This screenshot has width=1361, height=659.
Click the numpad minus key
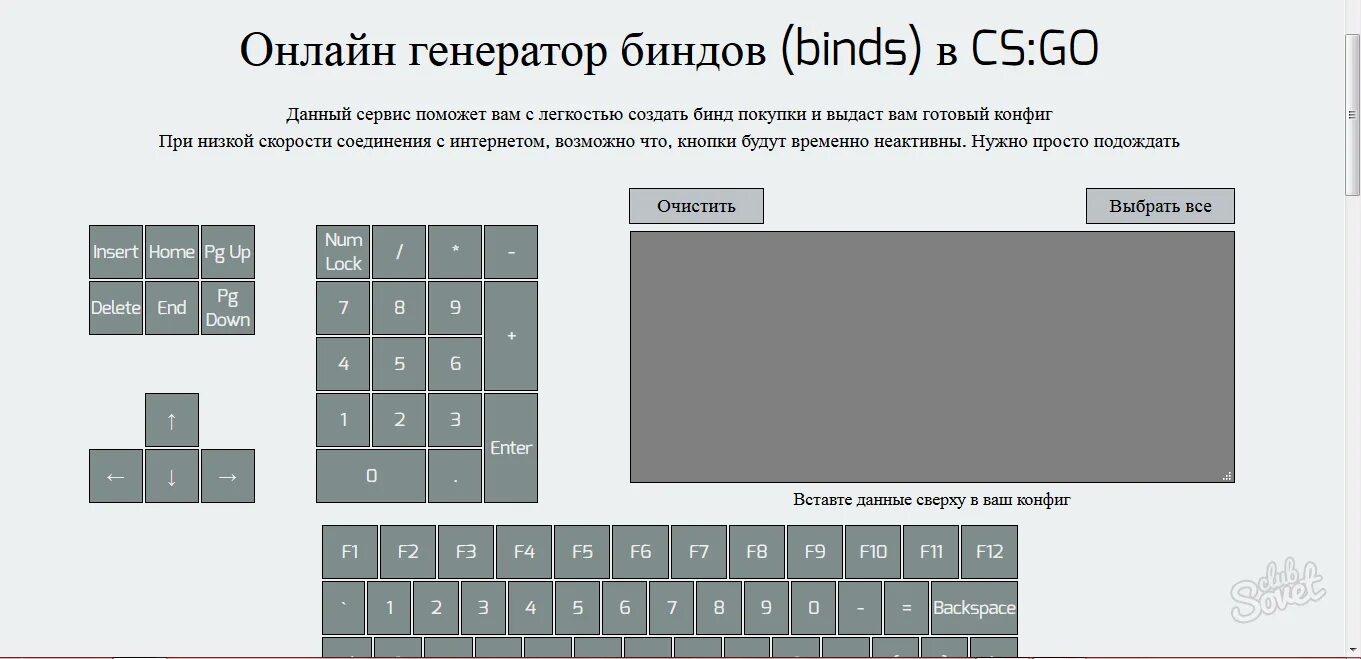tap(511, 252)
